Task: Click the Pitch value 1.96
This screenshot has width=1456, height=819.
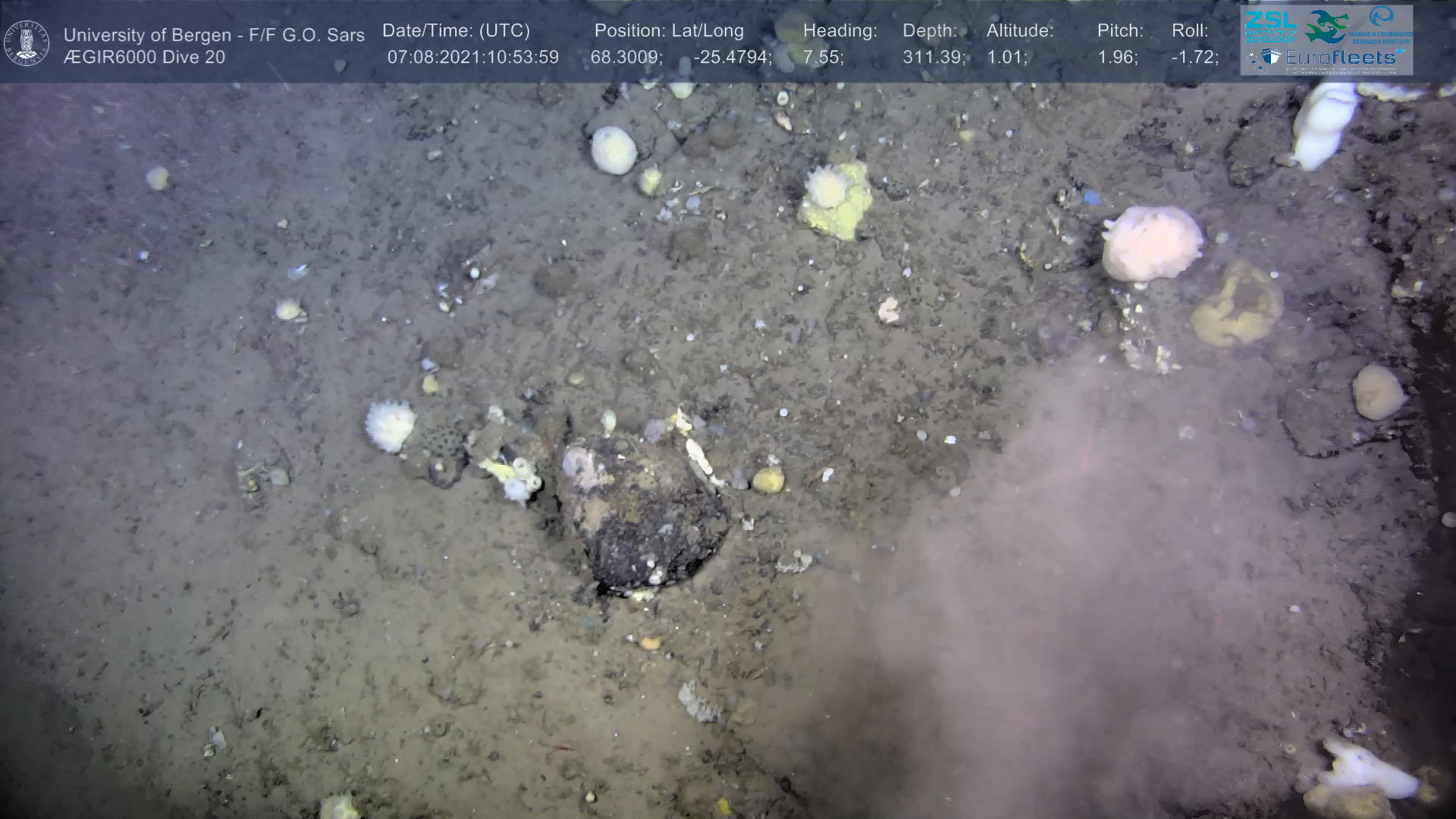Action: 1117,58
